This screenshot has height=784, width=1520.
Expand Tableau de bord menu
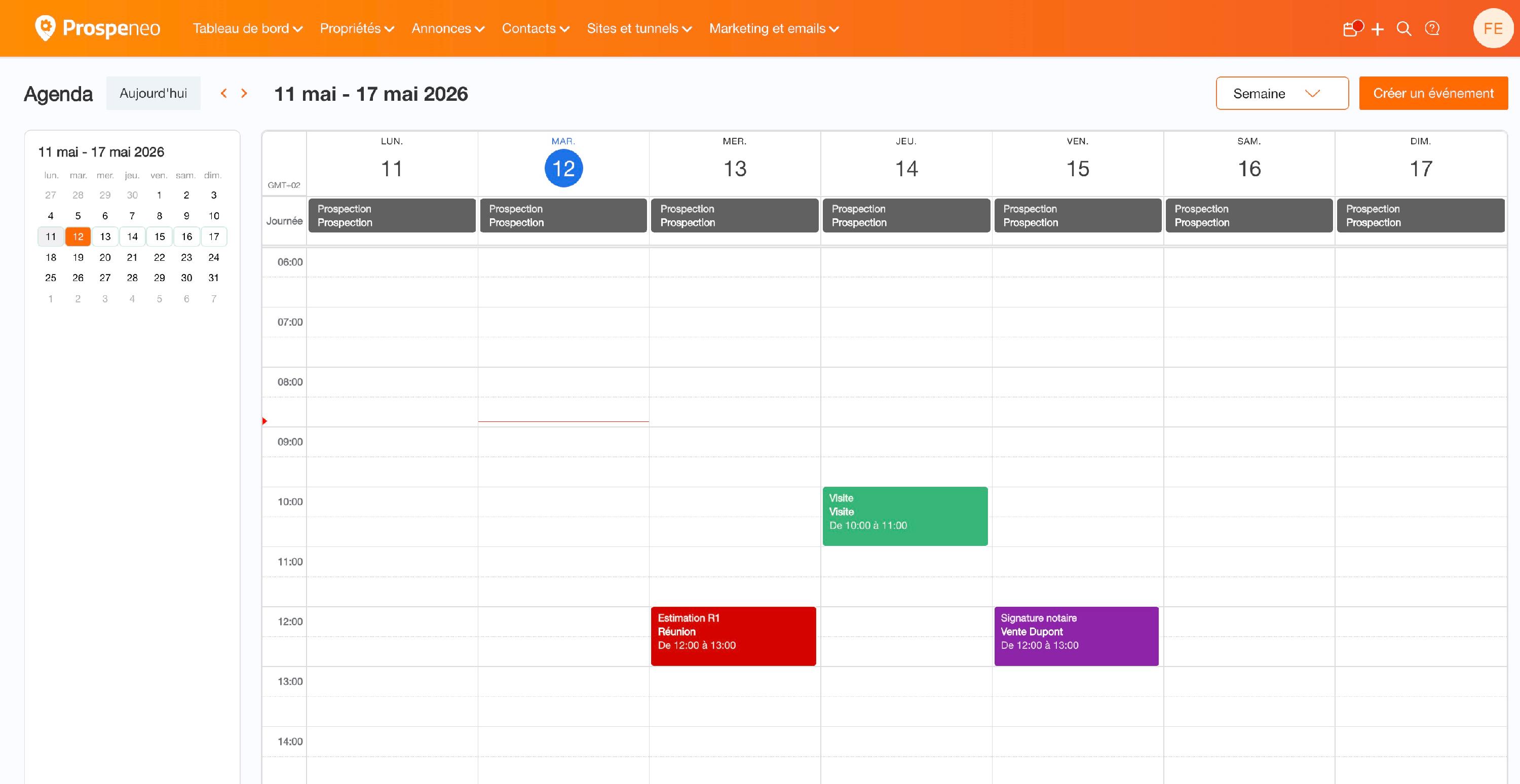coord(247,28)
